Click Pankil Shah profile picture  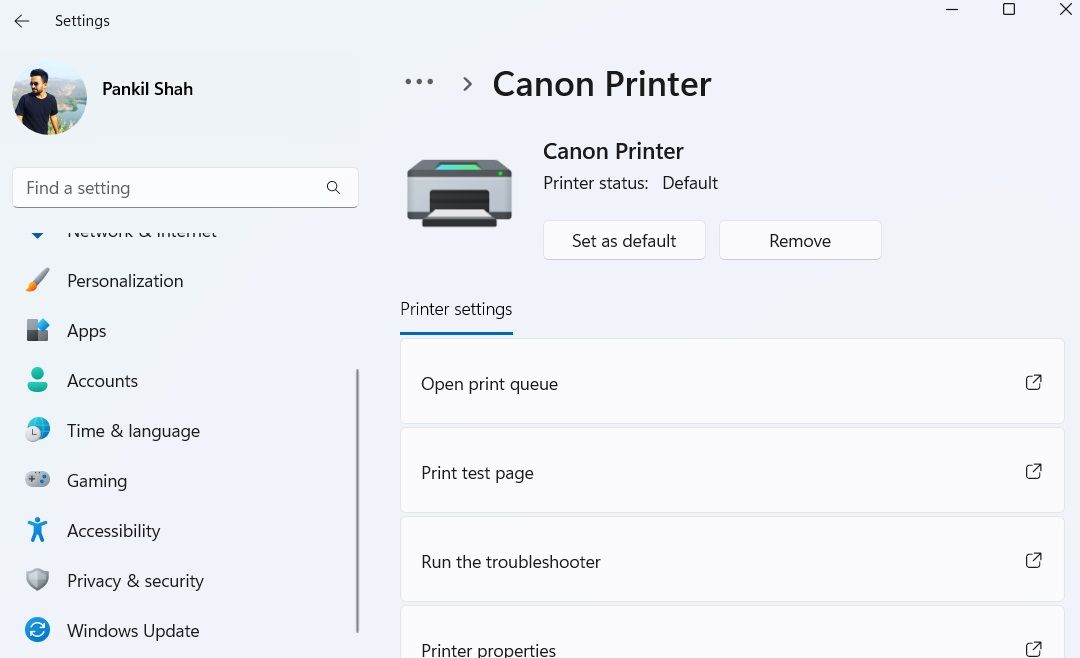pyautogui.click(x=49, y=97)
